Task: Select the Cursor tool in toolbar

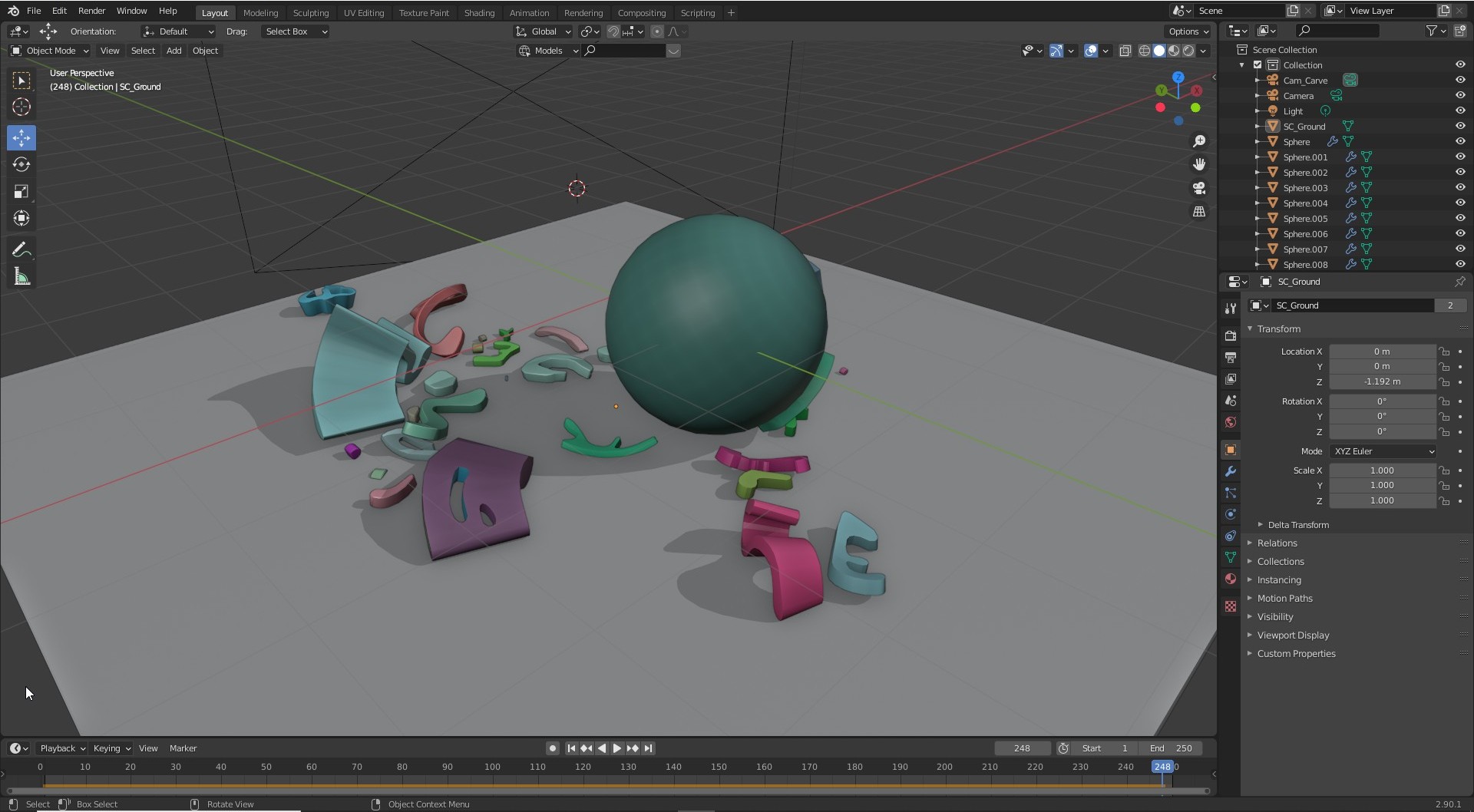Action: (x=21, y=107)
